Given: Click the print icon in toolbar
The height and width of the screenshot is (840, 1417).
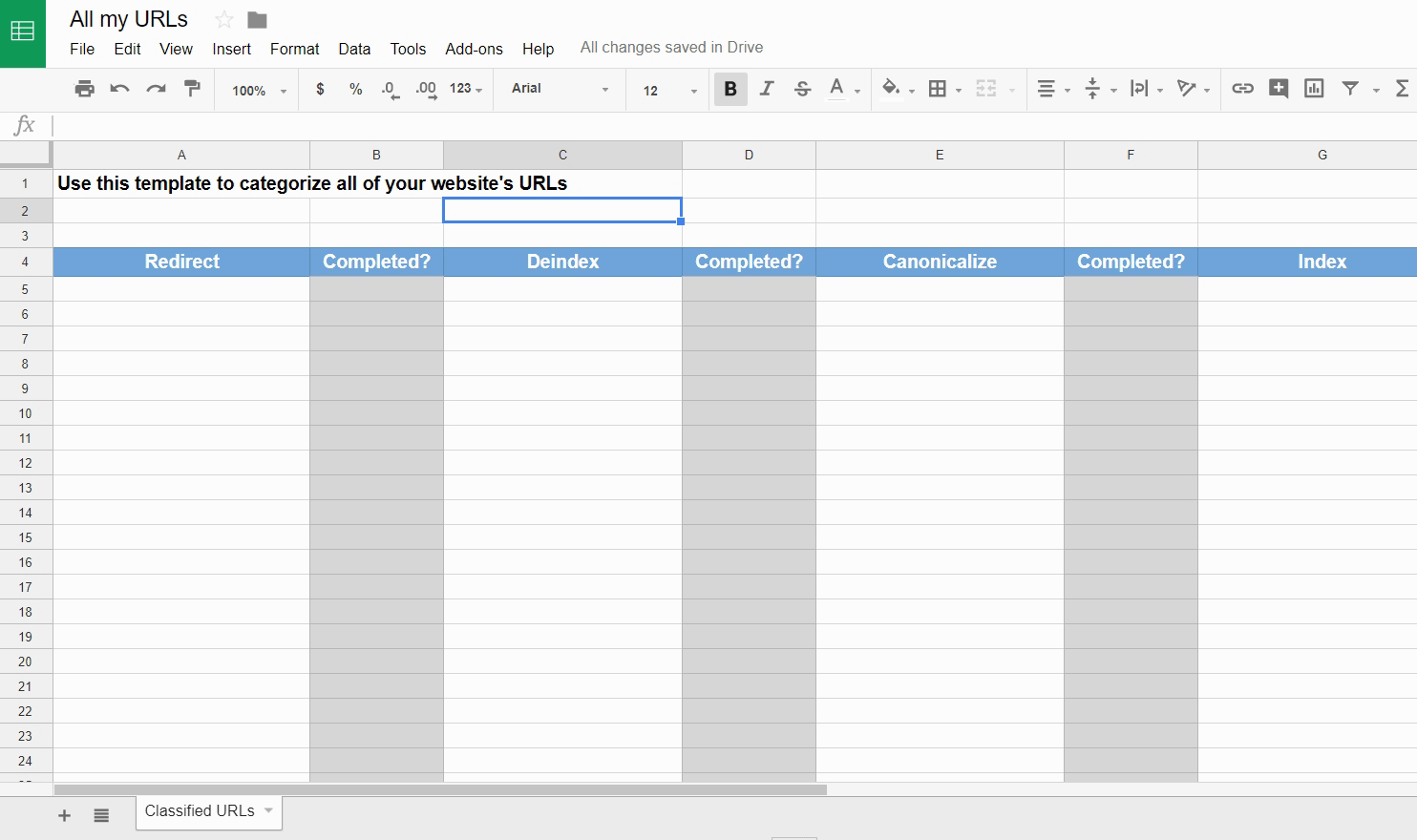Looking at the screenshot, I should (84, 89).
